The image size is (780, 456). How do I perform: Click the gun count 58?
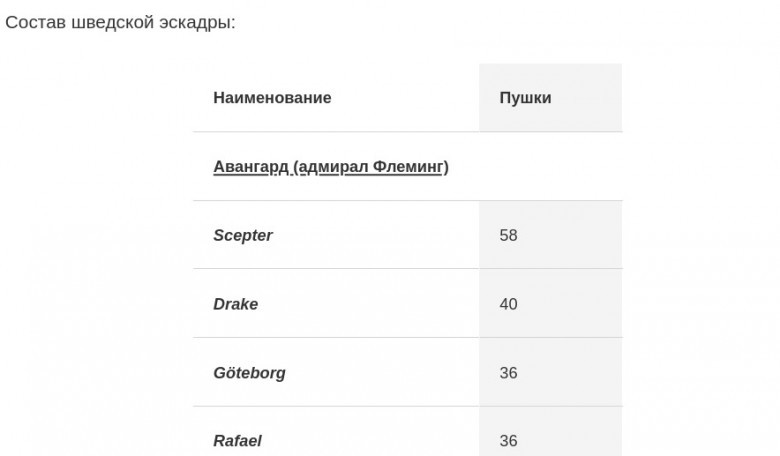(508, 236)
